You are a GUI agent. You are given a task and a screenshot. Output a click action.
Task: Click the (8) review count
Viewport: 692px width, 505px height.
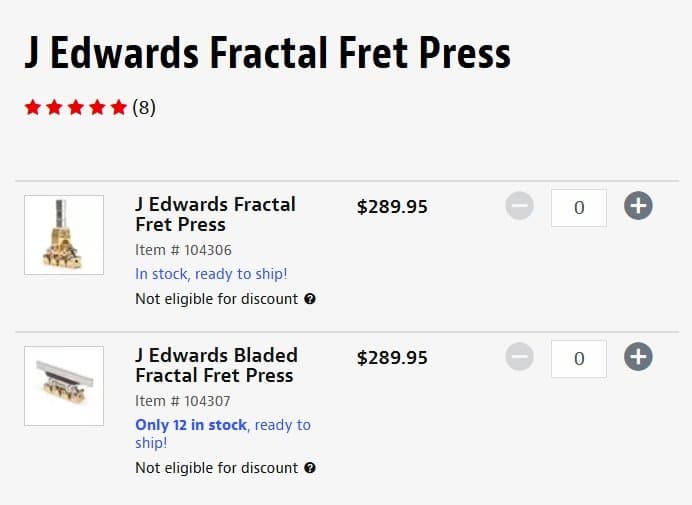pyautogui.click(x=144, y=107)
